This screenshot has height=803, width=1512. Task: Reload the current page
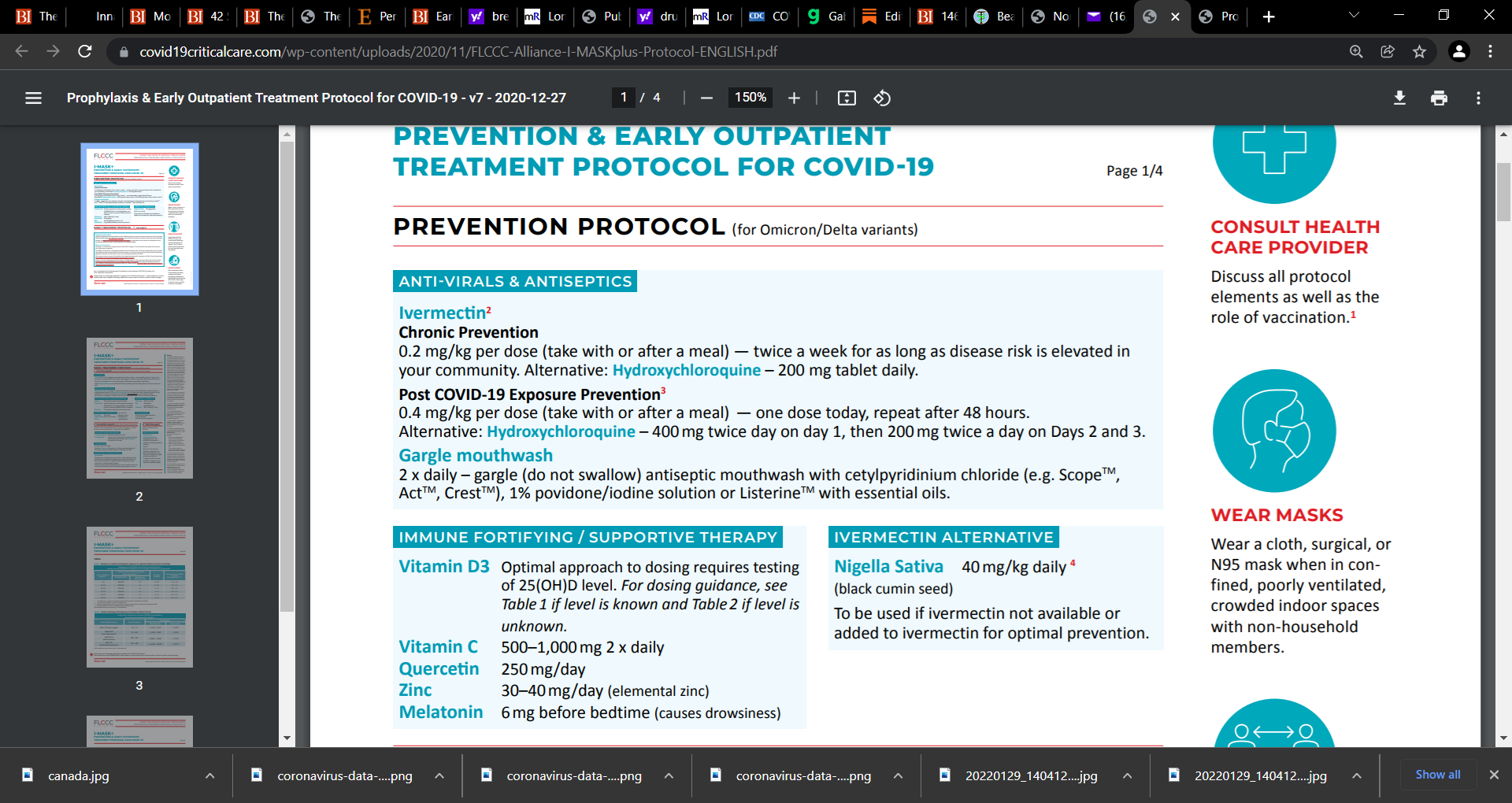tap(84, 52)
